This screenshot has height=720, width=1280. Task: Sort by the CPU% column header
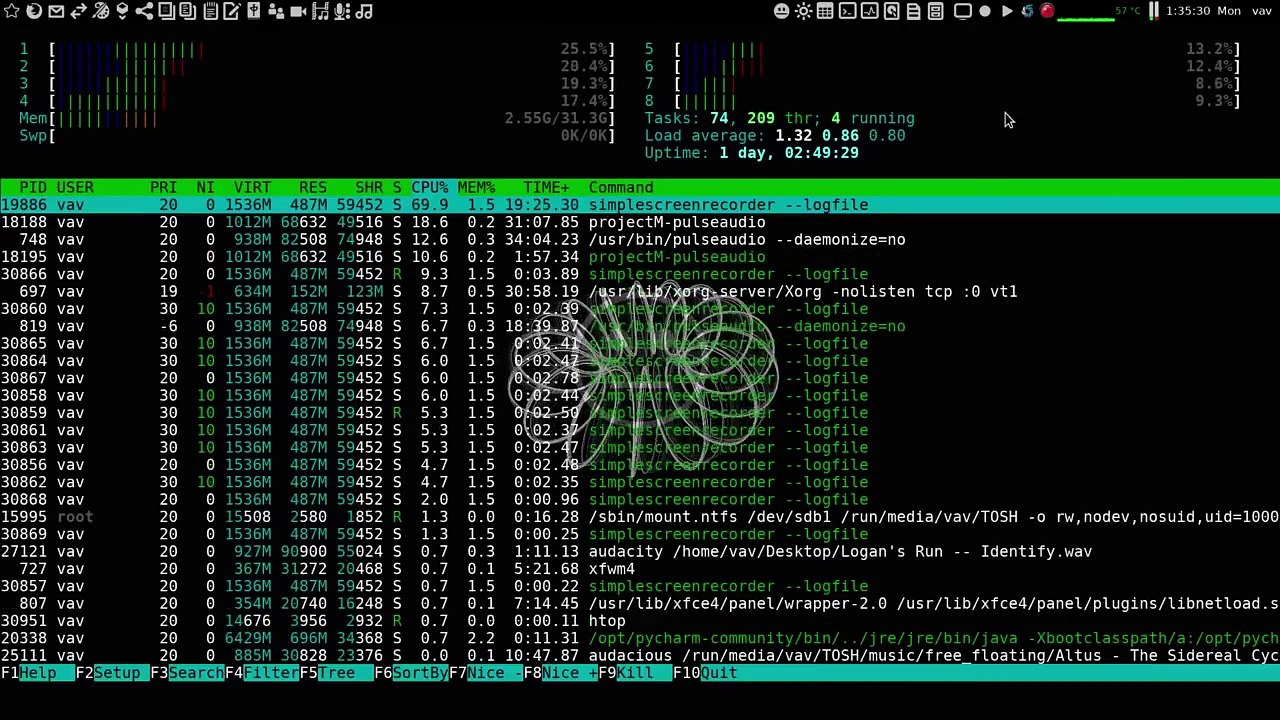point(430,187)
